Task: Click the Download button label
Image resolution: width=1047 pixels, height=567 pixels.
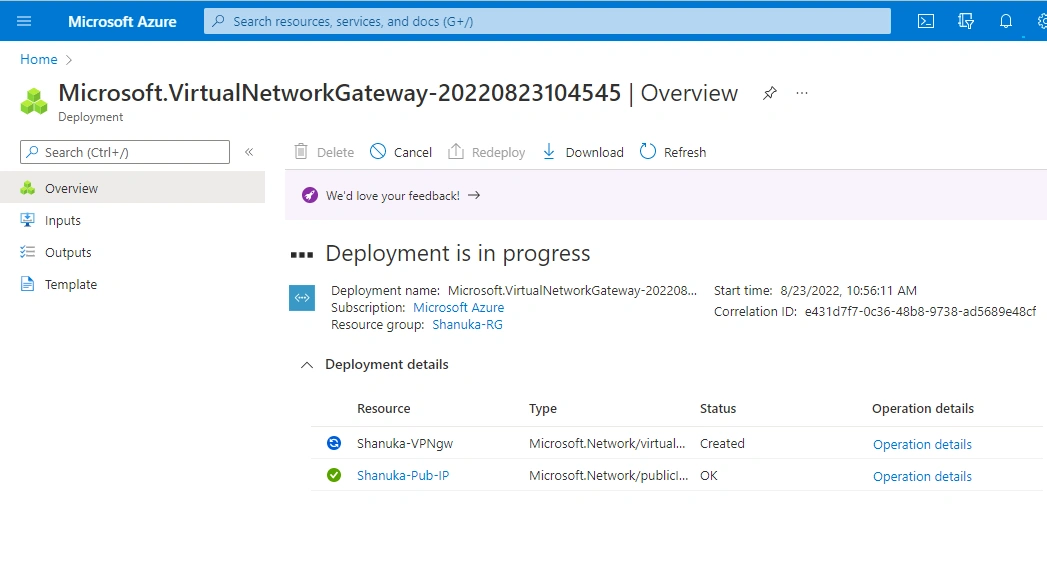Action: pyautogui.click(x=594, y=152)
